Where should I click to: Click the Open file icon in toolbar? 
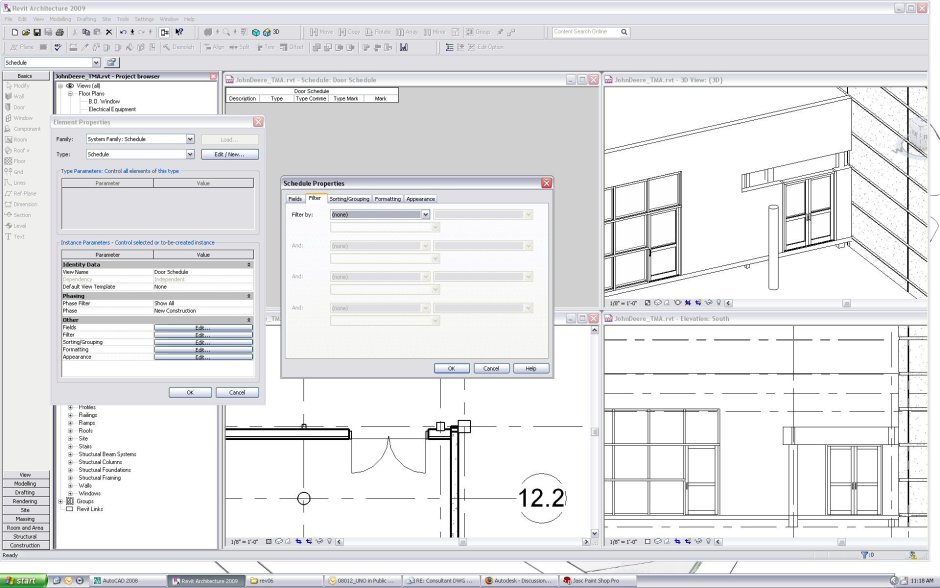coord(24,32)
